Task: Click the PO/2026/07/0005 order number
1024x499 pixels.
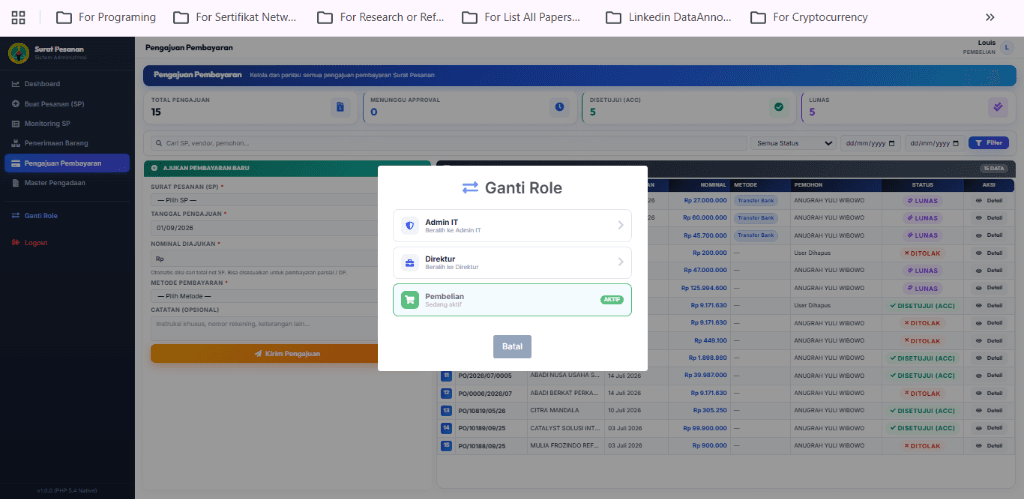Action: [x=485, y=376]
